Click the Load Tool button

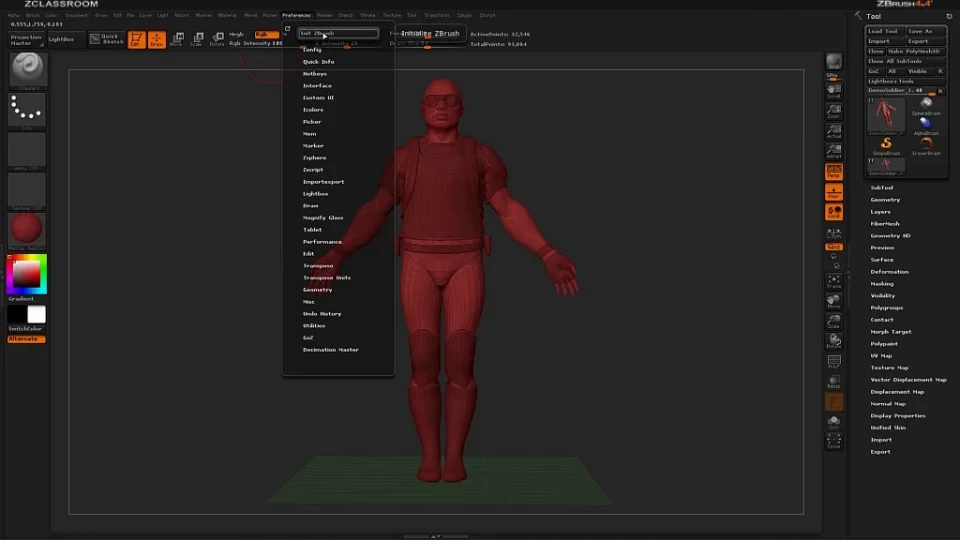coord(885,31)
